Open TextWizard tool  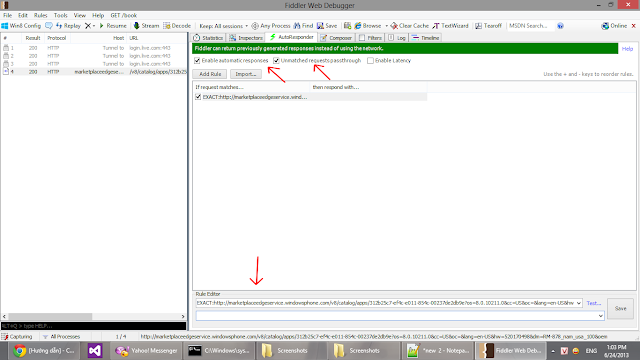451,26
